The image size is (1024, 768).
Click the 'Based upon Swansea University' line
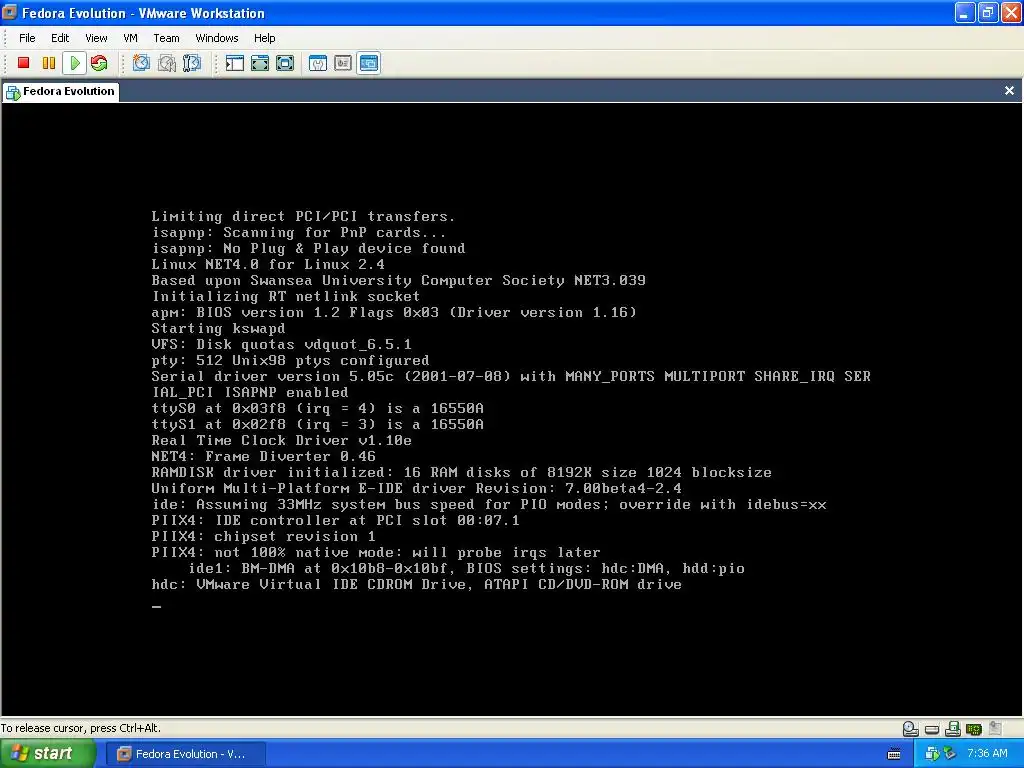(398, 280)
